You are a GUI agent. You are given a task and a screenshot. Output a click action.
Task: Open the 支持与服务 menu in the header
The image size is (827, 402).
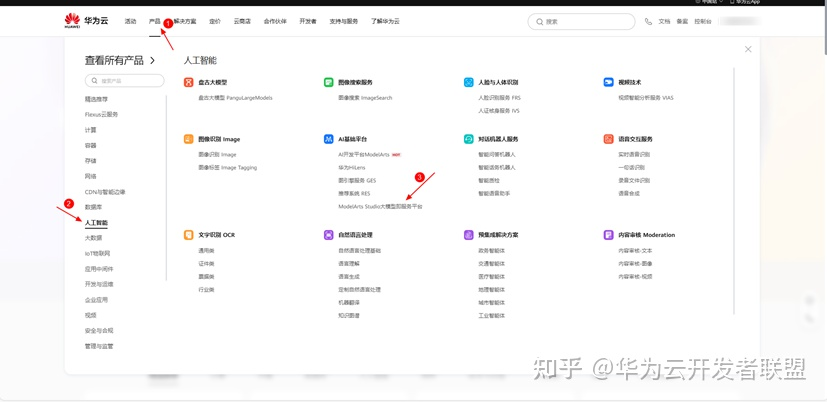pyautogui.click(x=344, y=22)
